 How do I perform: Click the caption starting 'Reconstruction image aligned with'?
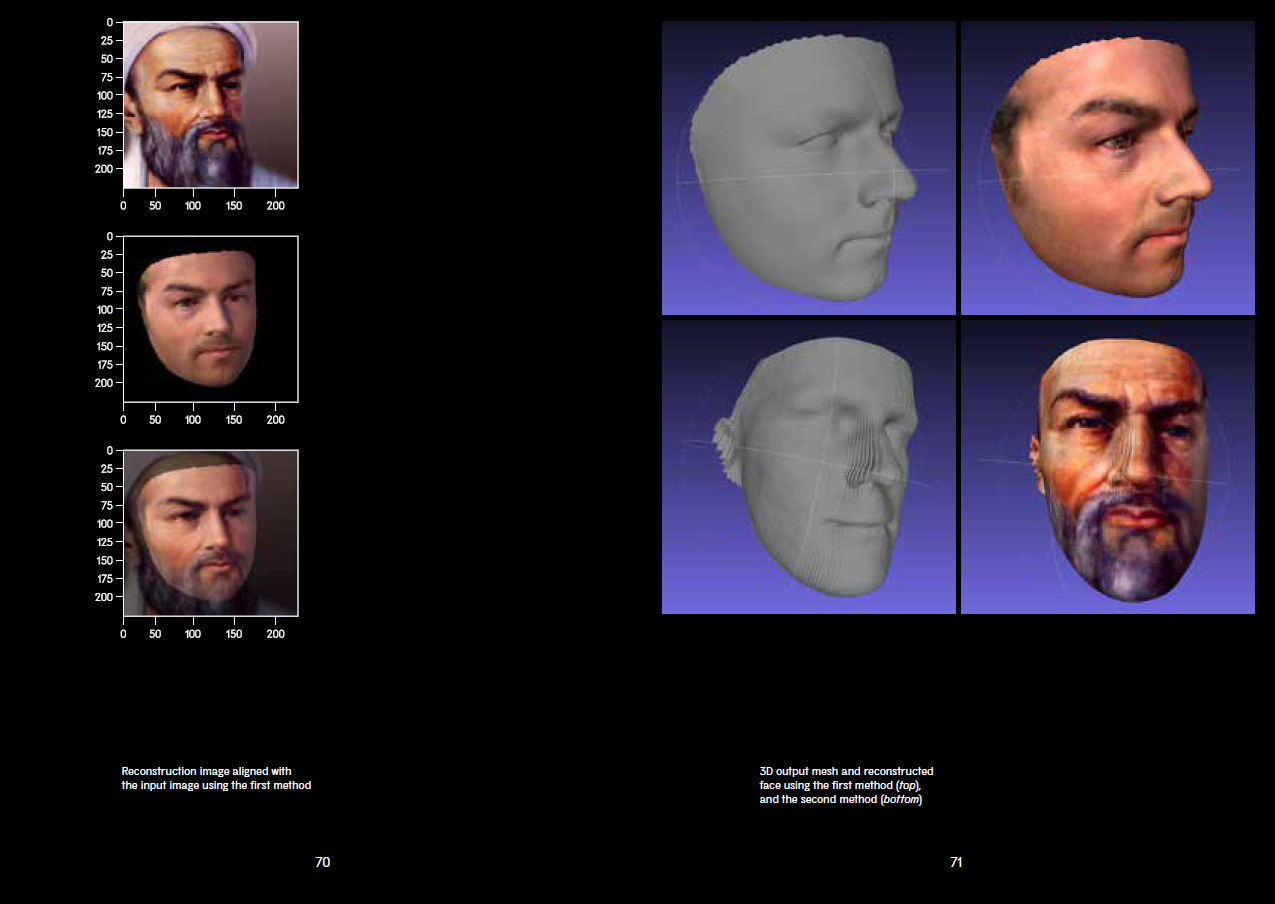click(216, 778)
